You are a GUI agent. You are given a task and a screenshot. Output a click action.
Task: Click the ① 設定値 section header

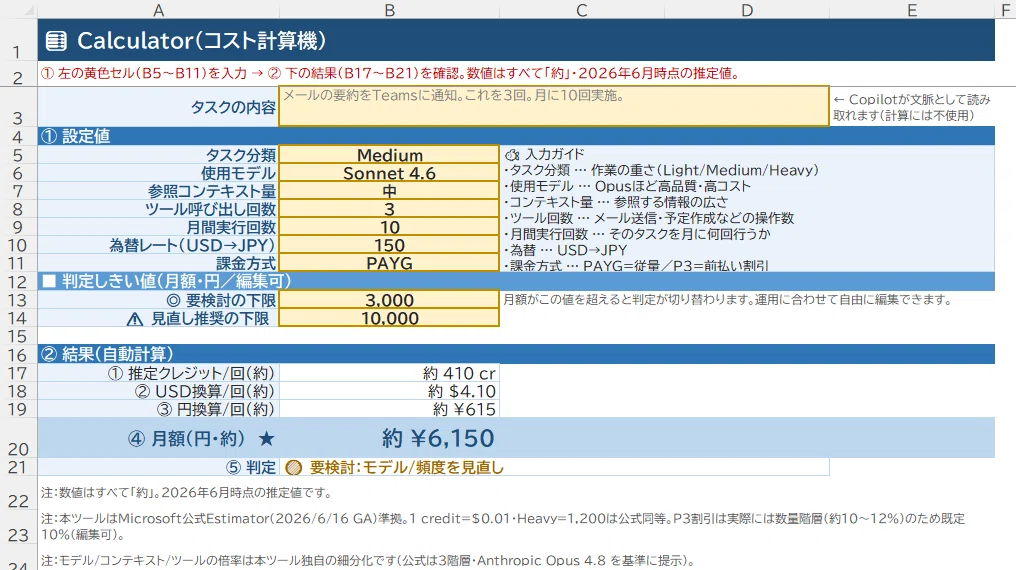coord(516,136)
